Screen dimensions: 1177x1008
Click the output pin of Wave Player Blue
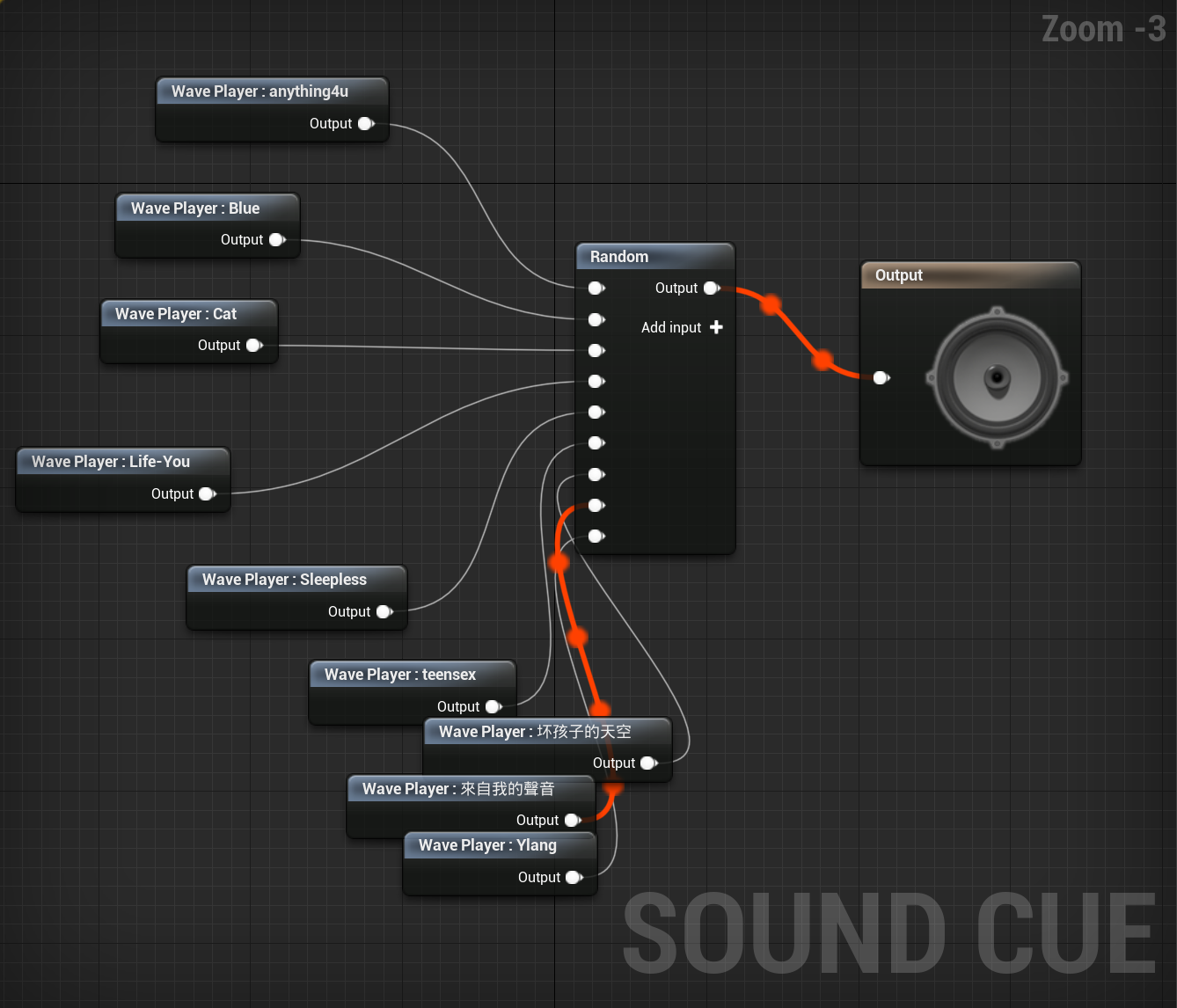point(277,239)
